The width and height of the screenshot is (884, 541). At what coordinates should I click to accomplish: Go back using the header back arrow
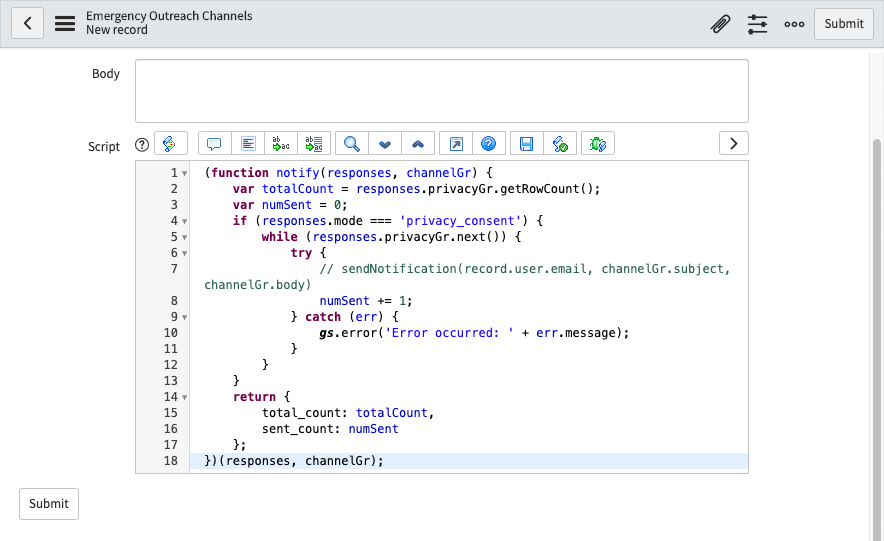pyautogui.click(x=27, y=24)
